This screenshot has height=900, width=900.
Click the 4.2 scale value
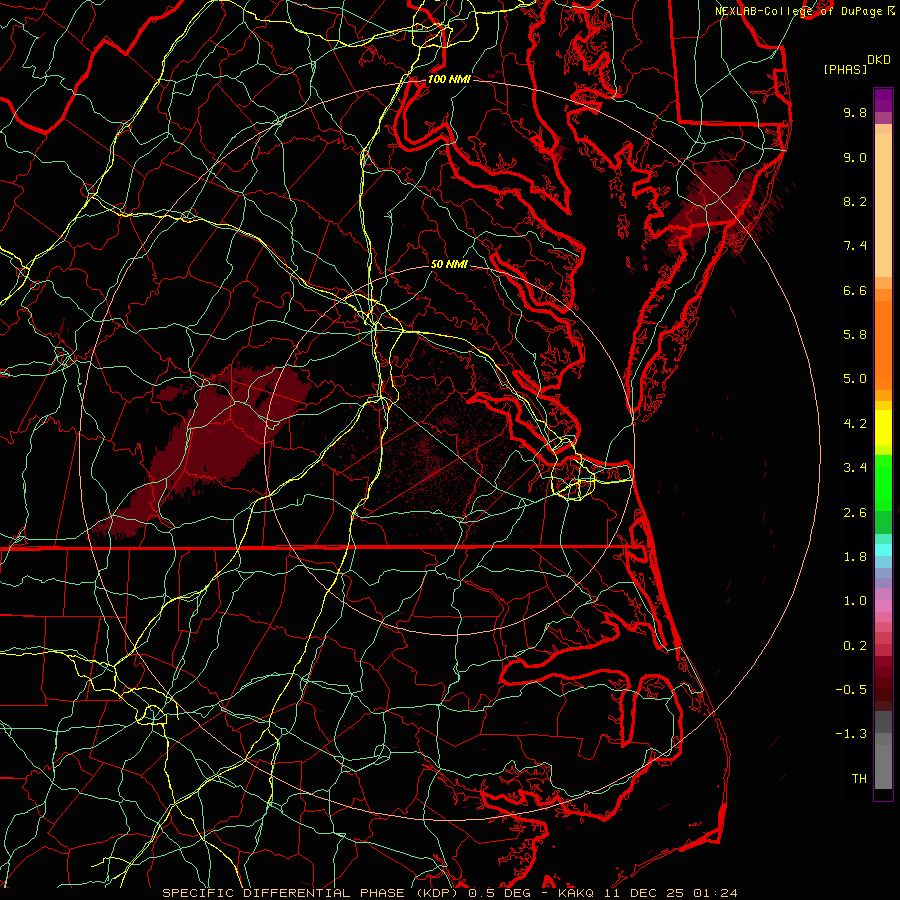click(855, 424)
